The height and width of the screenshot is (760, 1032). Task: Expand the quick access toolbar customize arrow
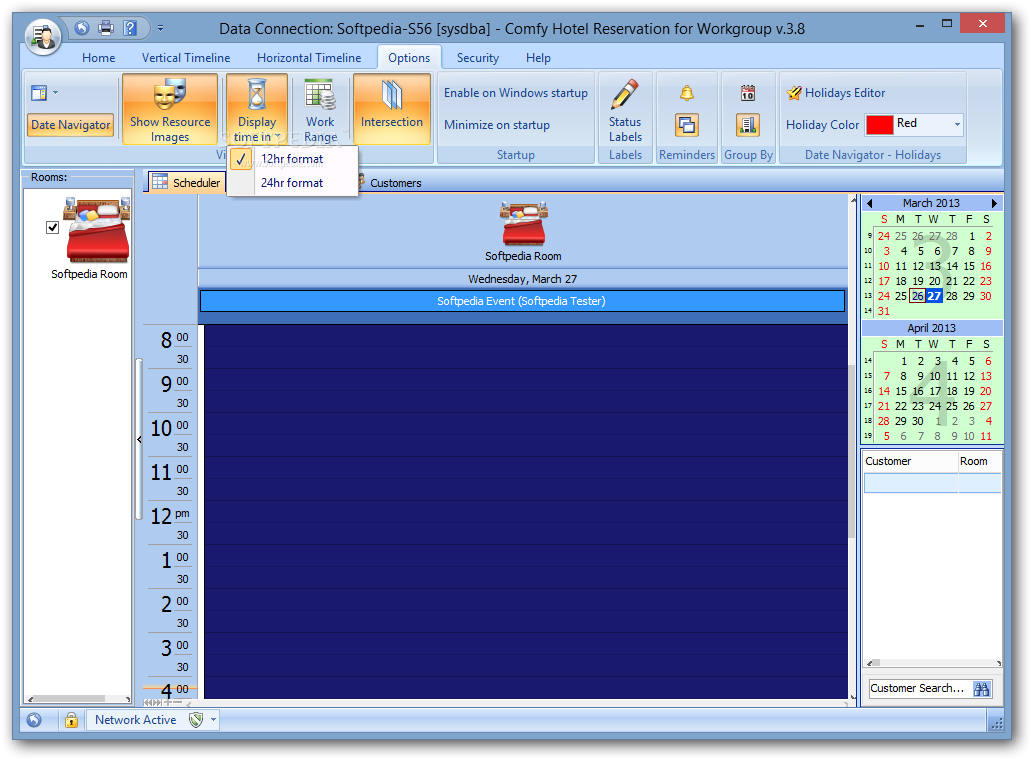click(x=160, y=28)
